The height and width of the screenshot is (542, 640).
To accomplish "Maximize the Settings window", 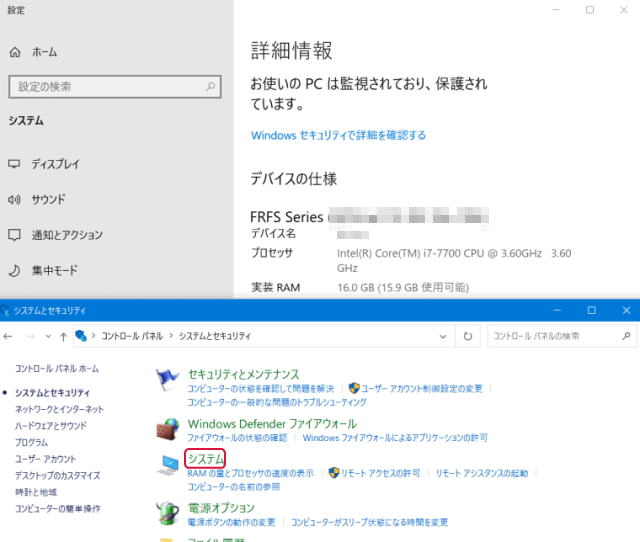I will pos(590,10).
